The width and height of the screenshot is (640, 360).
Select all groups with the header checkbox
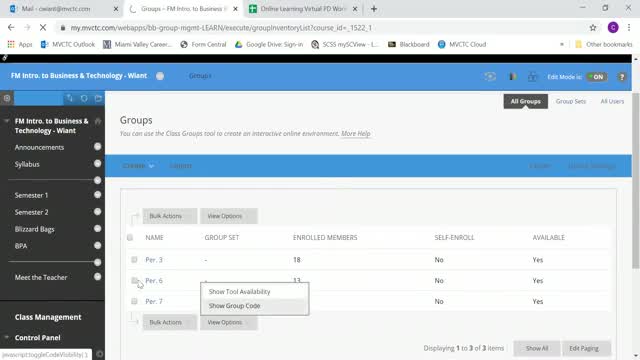pos(130,237)
